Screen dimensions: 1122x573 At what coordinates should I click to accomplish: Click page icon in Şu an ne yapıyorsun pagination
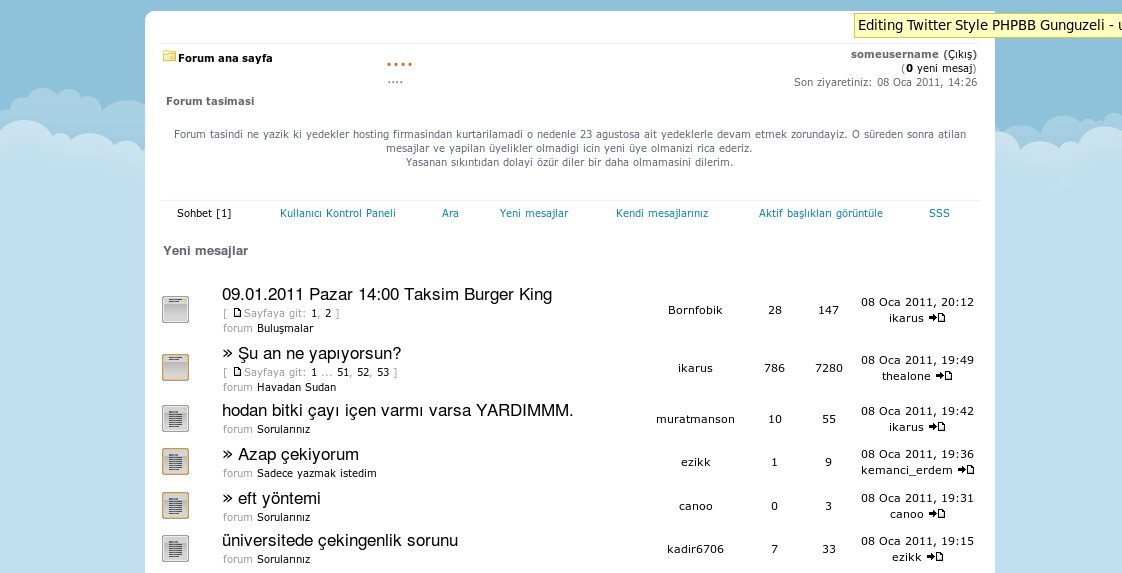(238, 371)
